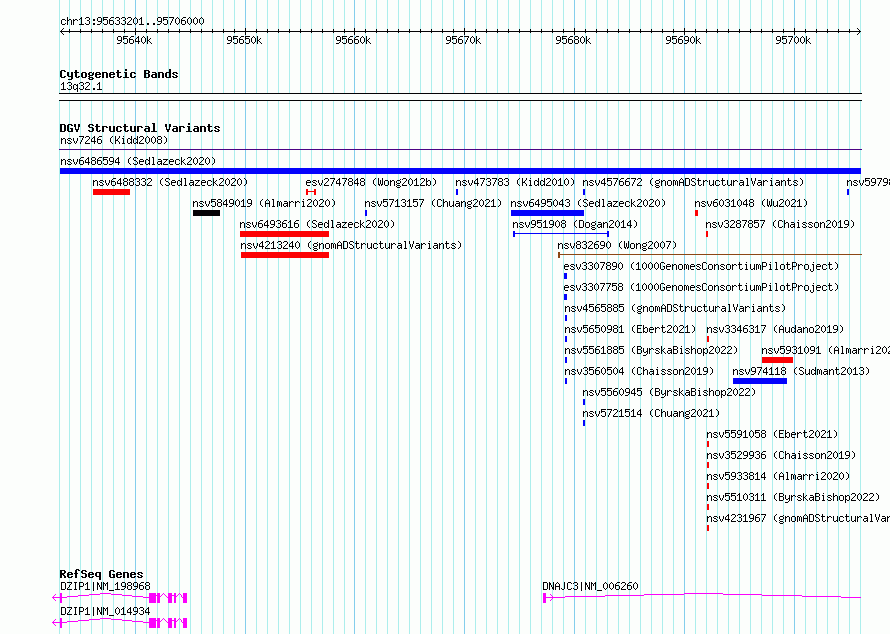Open nsv5650981 (Ebert2021) label
The height and width of the screenshot is (634, 890).
pyautogui.click(x=630, y=329)
